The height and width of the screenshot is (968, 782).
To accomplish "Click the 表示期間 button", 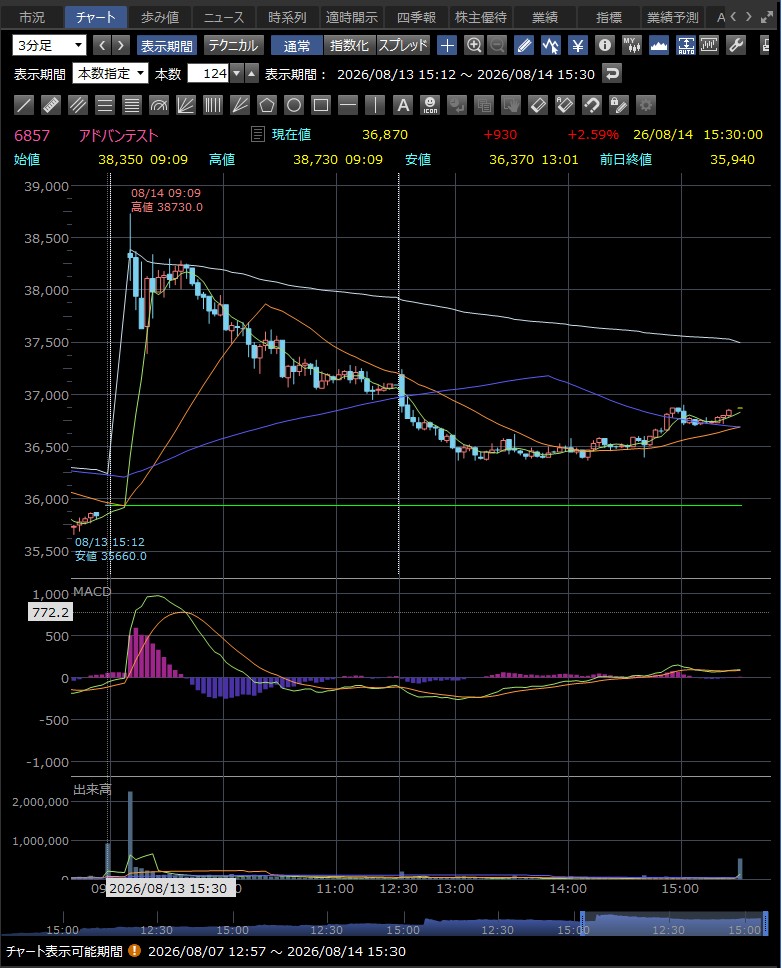I will point(167,45).
